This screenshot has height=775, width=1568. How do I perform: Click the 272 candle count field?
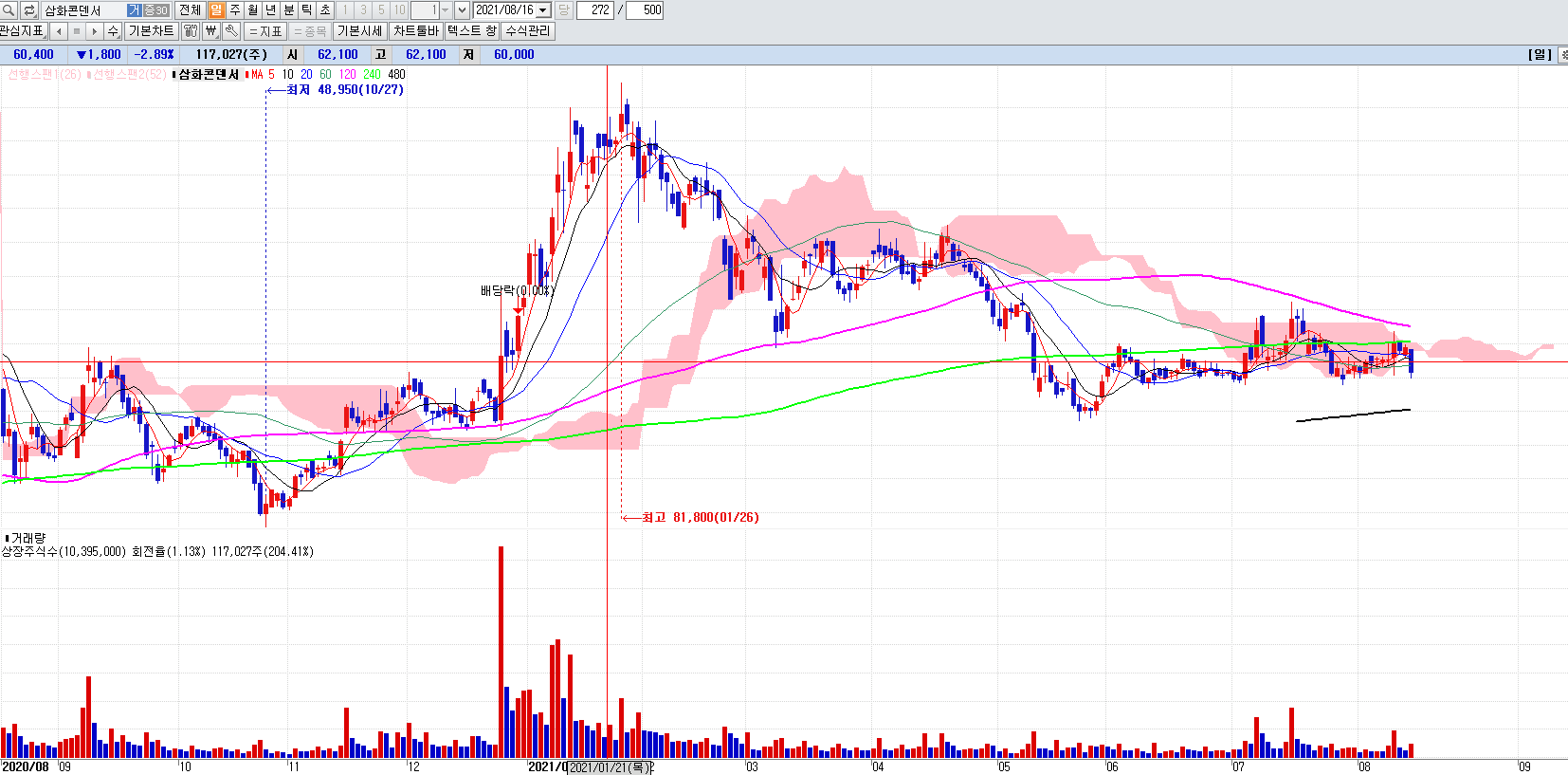[x=595, y=10]
